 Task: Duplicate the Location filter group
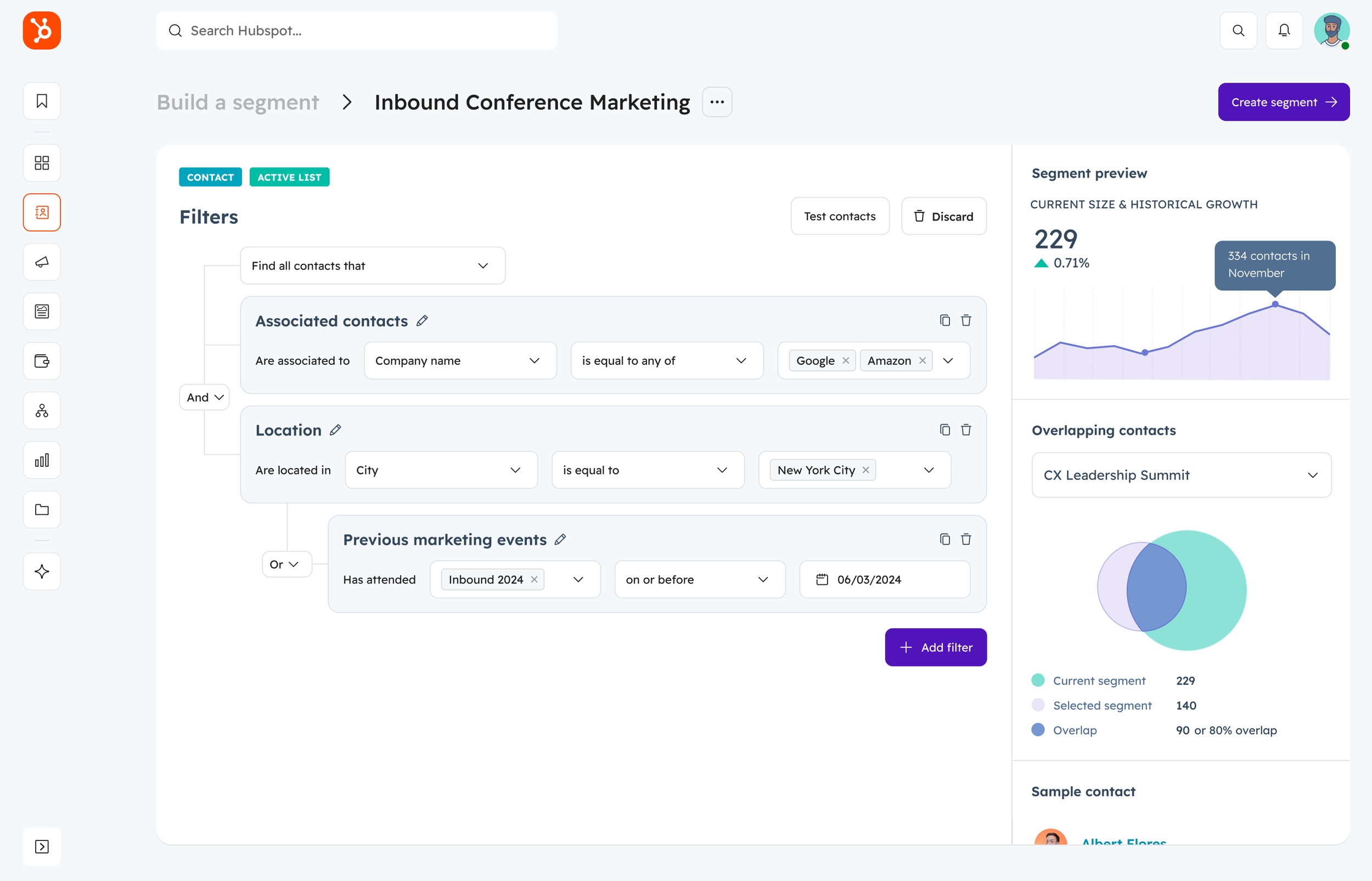944,430
